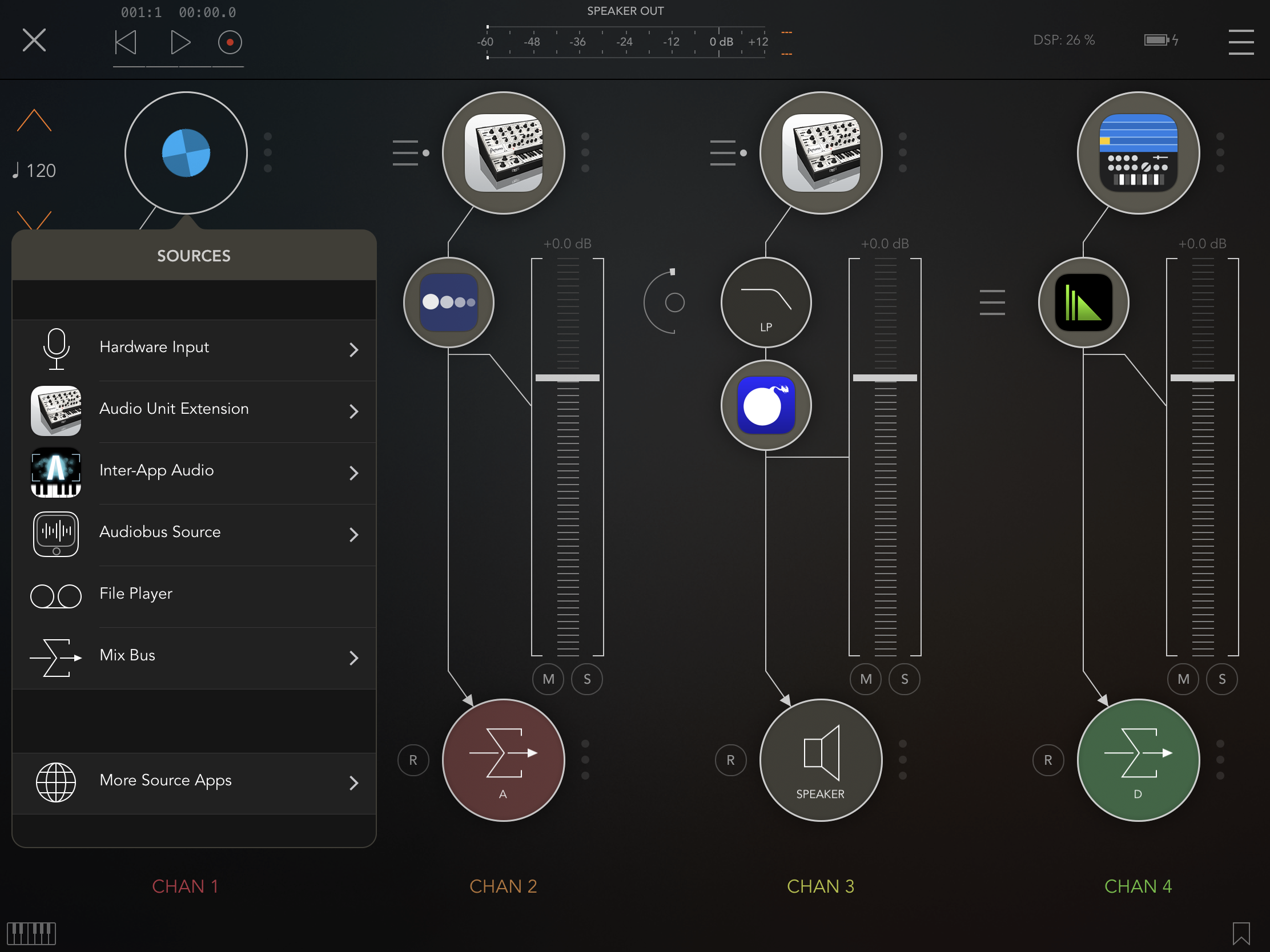The width and height of the screenshot is (1270, 952).
Task: Open the on-screen keyboard icon
Action: [x=31, y=933]
